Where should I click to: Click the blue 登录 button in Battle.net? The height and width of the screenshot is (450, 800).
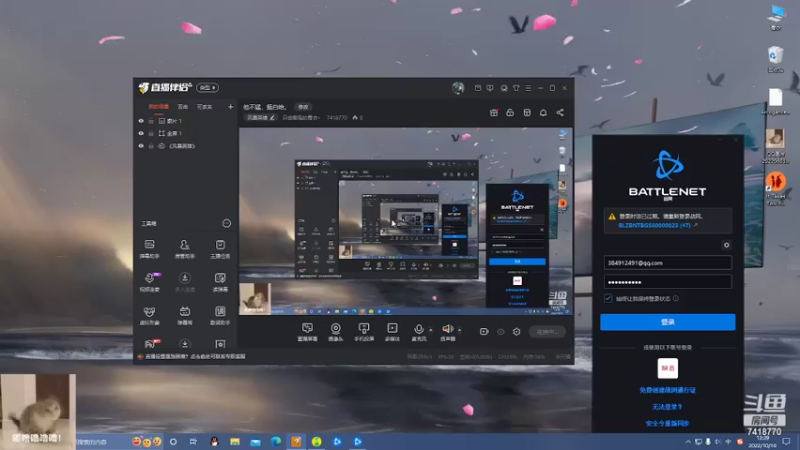(x=667, y=322)
